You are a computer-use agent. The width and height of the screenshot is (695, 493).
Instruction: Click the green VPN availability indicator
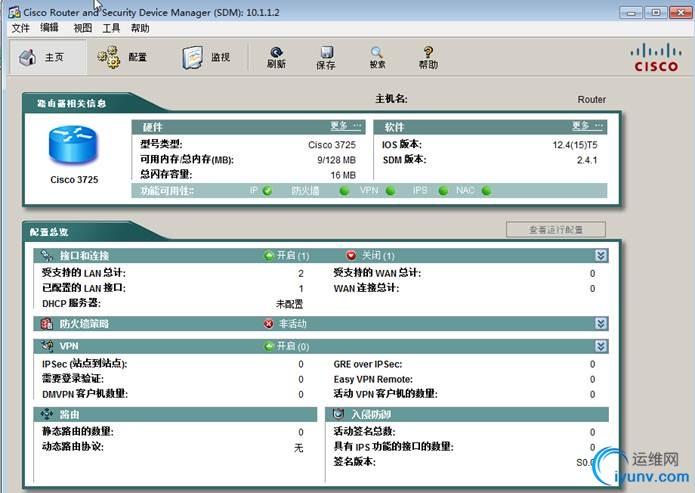390,191
